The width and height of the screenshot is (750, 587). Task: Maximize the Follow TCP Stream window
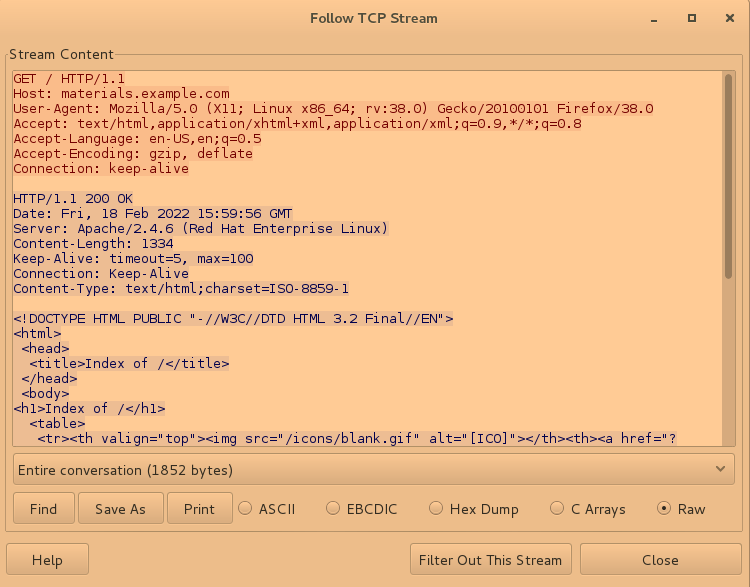[x=691, y=18]
